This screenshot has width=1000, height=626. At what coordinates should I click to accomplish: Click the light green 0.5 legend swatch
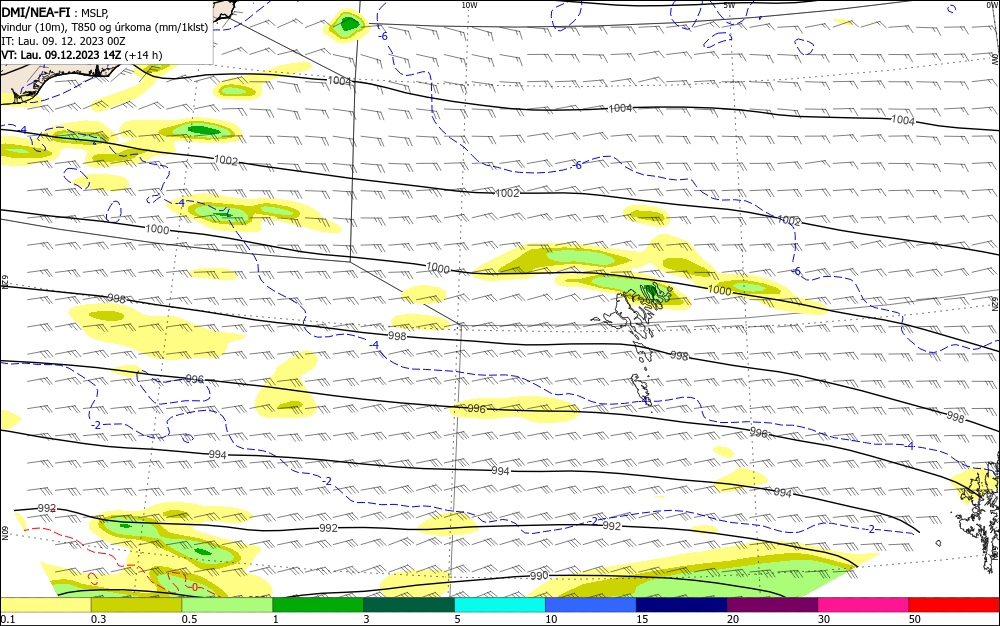[227, 605]
